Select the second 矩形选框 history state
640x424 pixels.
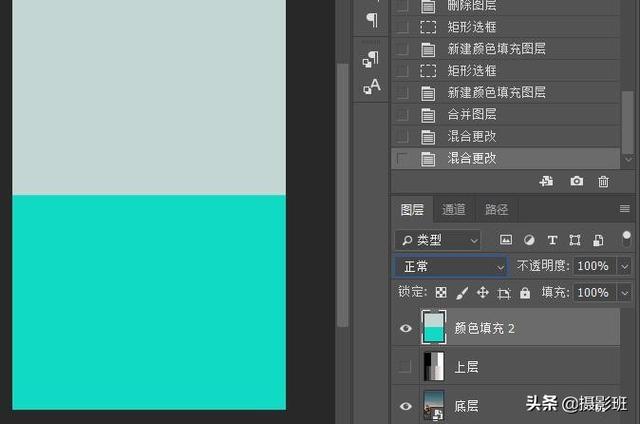[x=506, y=71]
